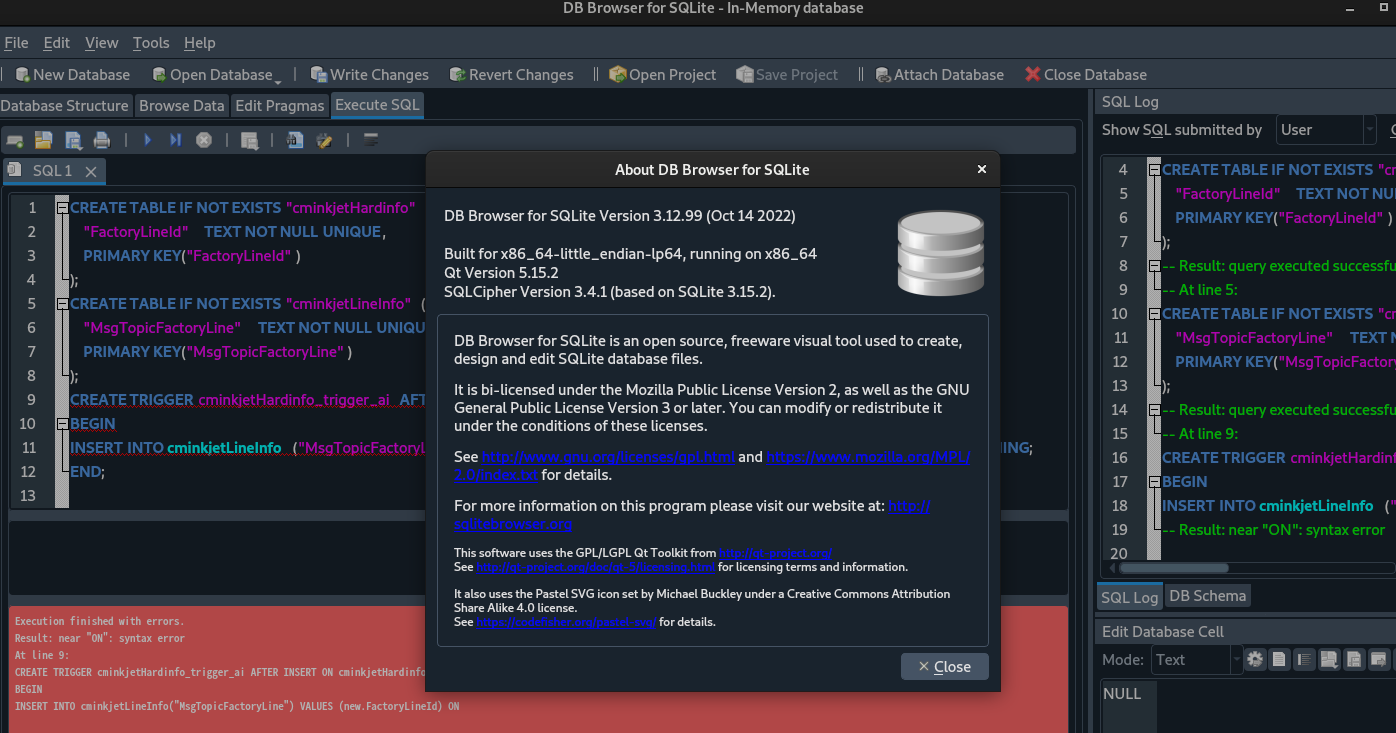Screen dimensions: 1396x733
Task: Visit the sqlitebrowser.org link
Action: (513, 524)
